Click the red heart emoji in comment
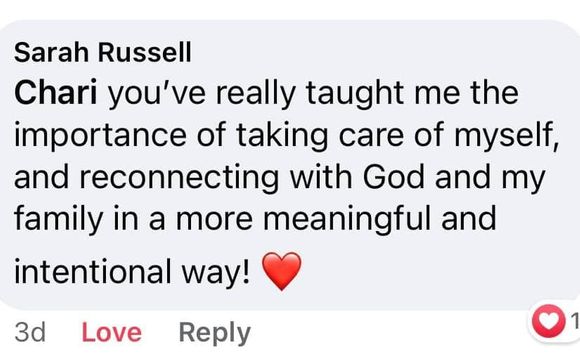Screen dimensions: 580x362 (281, 271)
